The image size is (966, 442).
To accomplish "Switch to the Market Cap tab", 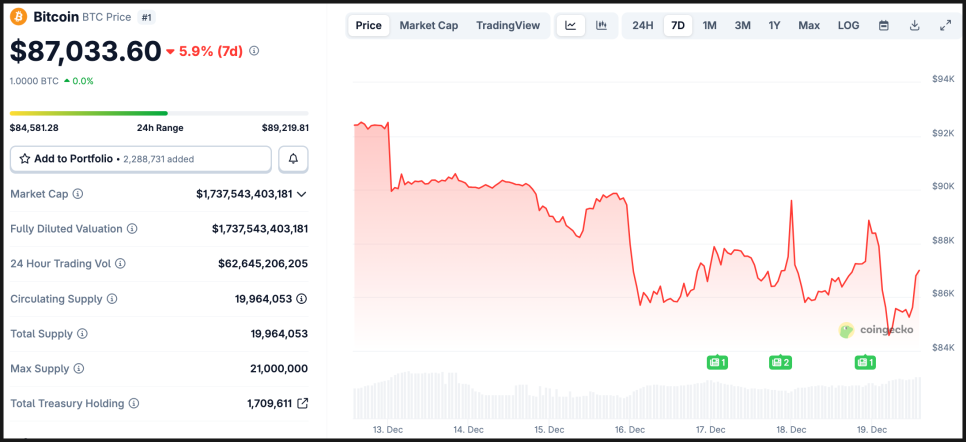I will (x=428, y=26).
